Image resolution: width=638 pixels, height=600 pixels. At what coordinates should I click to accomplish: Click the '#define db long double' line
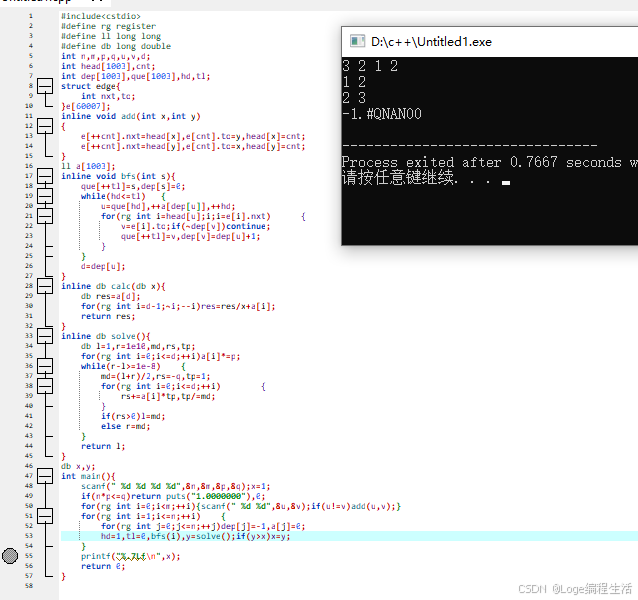pyautogui.click(x=116, y=46)
